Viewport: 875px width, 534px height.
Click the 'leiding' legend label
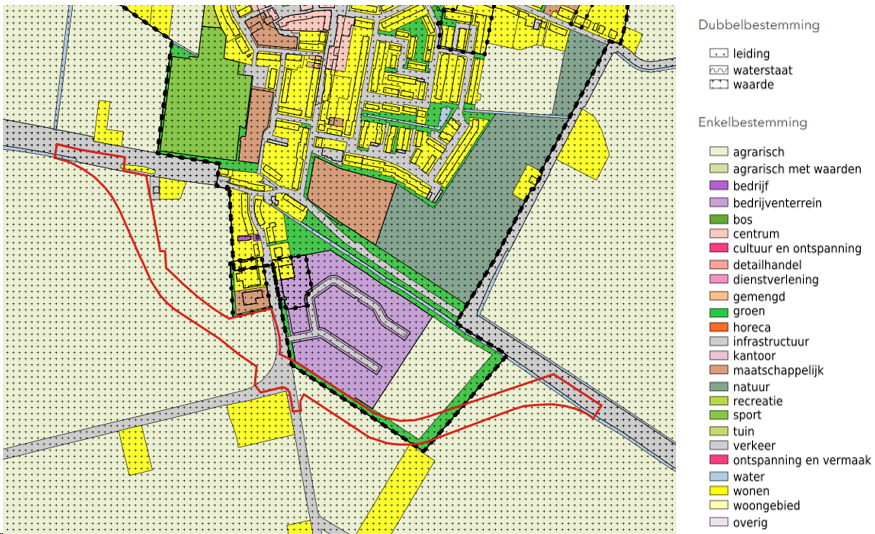click(x=751, y=54)
